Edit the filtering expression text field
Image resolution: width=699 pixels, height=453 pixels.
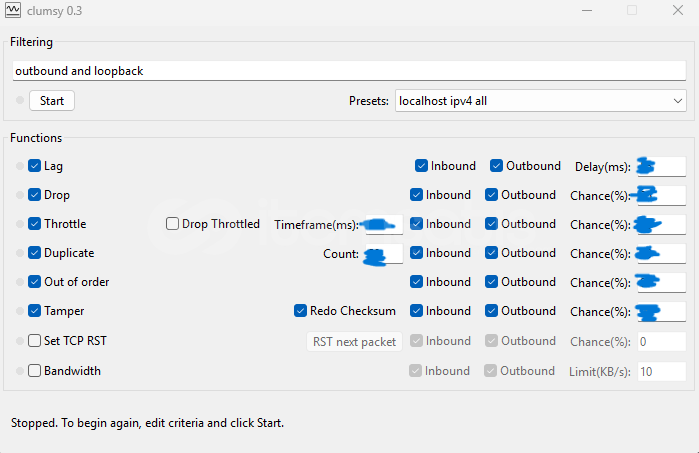coord(349,71)
